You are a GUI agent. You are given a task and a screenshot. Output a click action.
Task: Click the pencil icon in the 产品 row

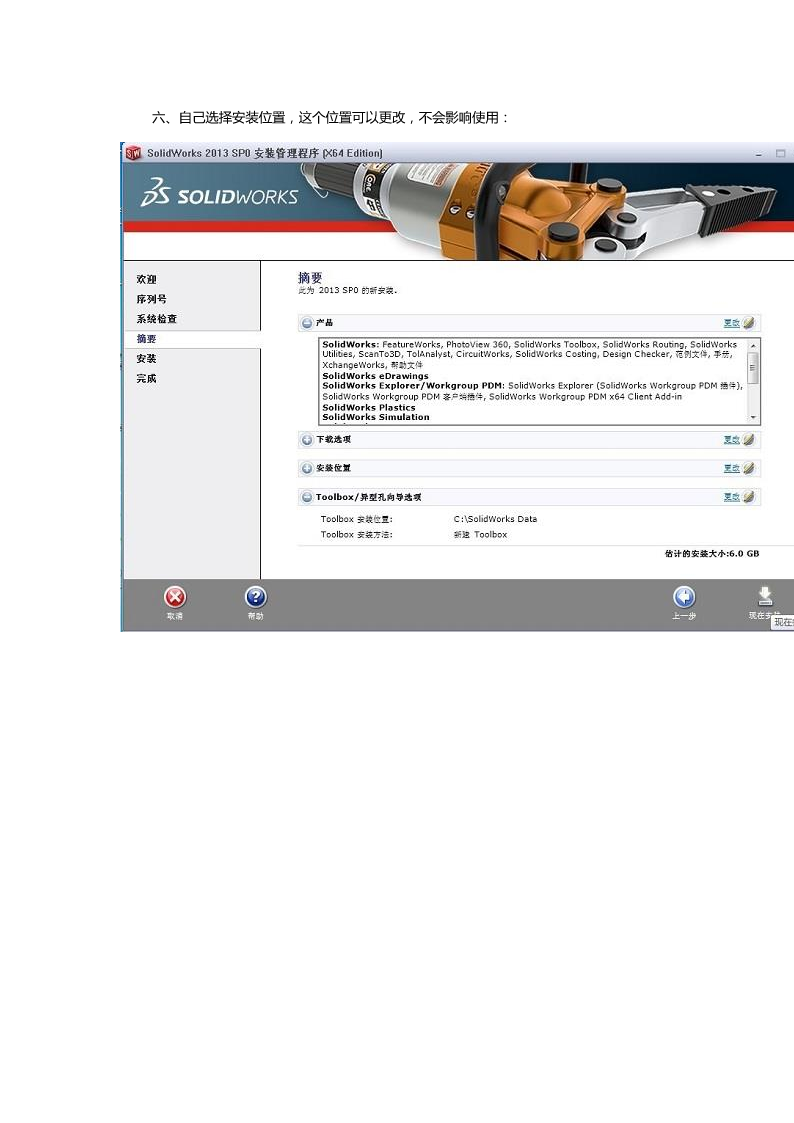749,323
